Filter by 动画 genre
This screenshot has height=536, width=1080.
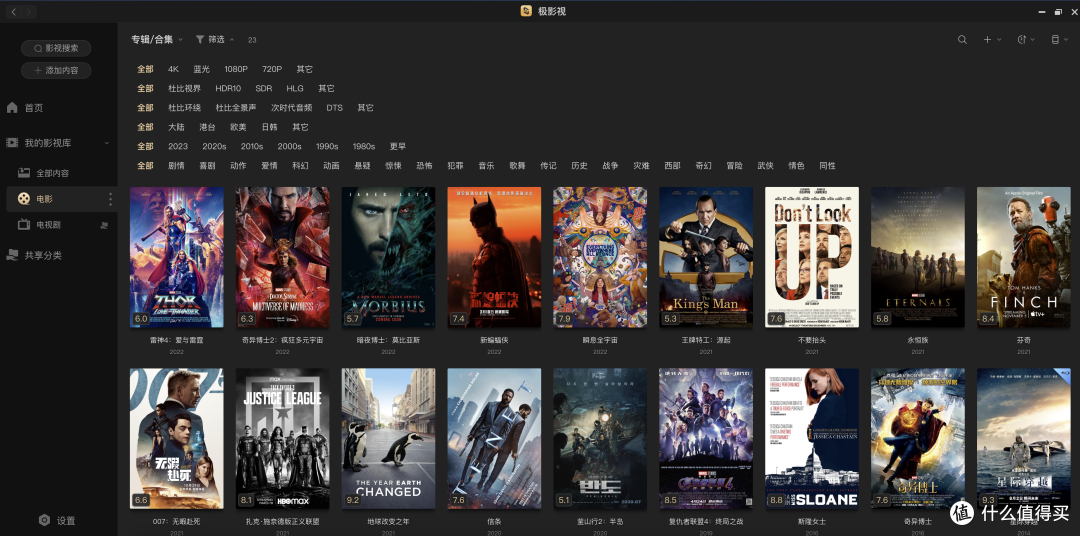[331, 165]
